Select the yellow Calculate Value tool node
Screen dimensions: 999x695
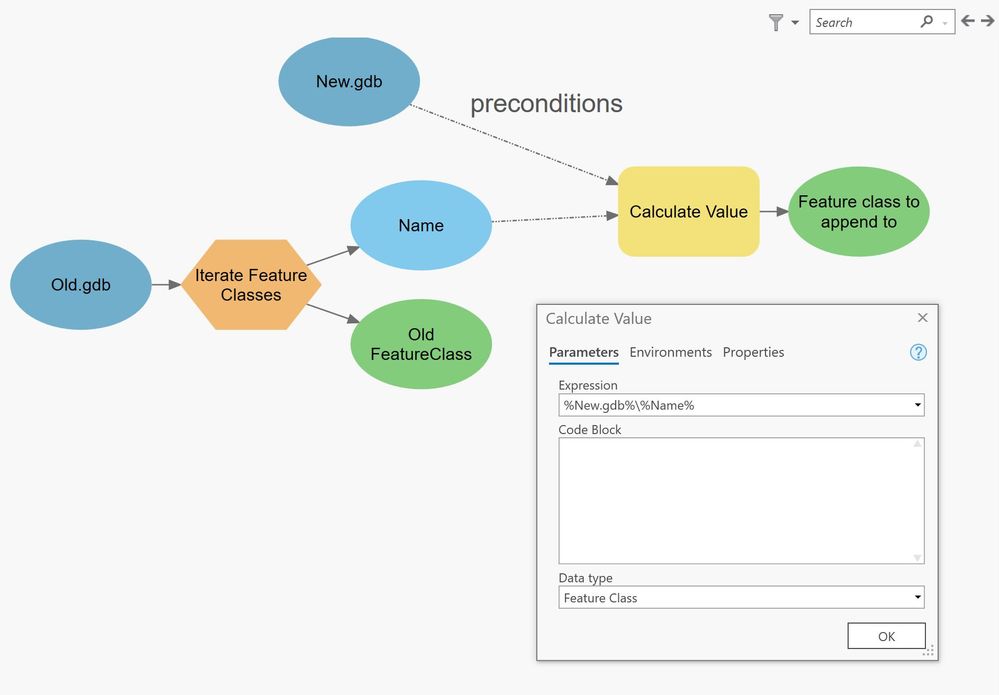click(x=689, y=211)
